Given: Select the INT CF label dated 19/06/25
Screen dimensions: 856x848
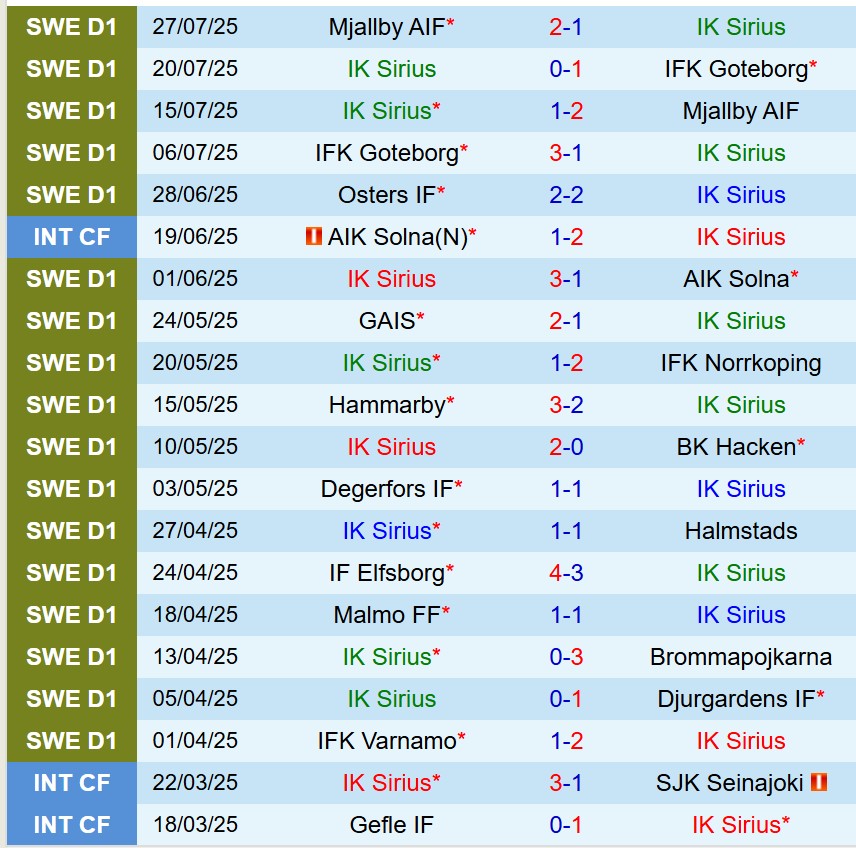Looking at the screenshot, I should [x=71, y=237].
